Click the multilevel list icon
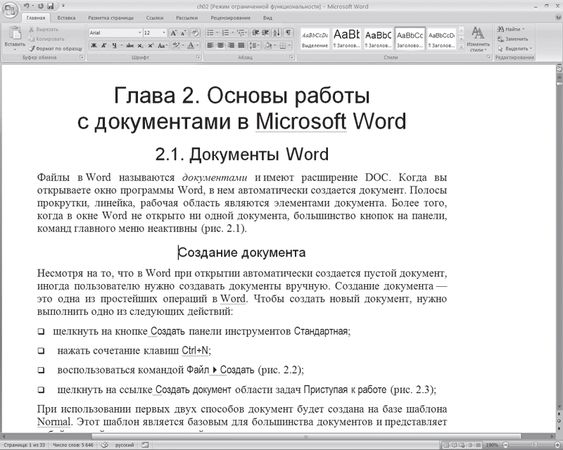 [x=241, y=33]
